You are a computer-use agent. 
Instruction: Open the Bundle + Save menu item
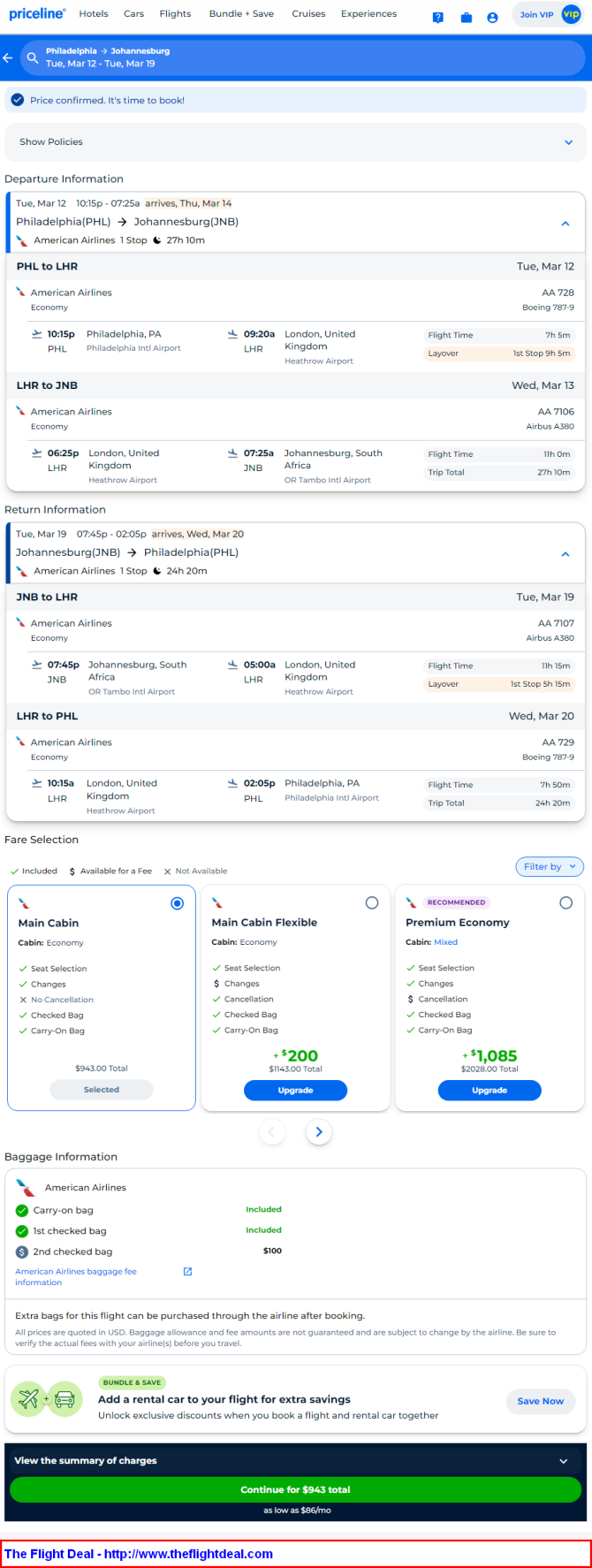[x=241, y=14]
